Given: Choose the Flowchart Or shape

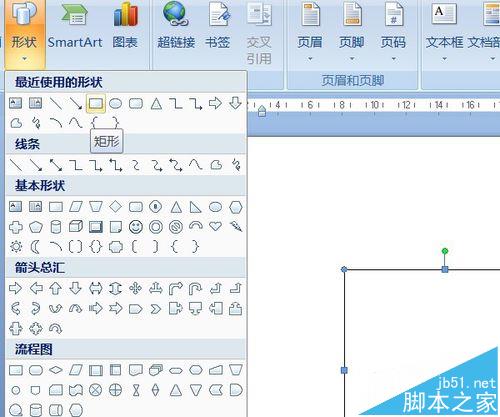Looking at the screenshot, I should click(x=116, y=390).
